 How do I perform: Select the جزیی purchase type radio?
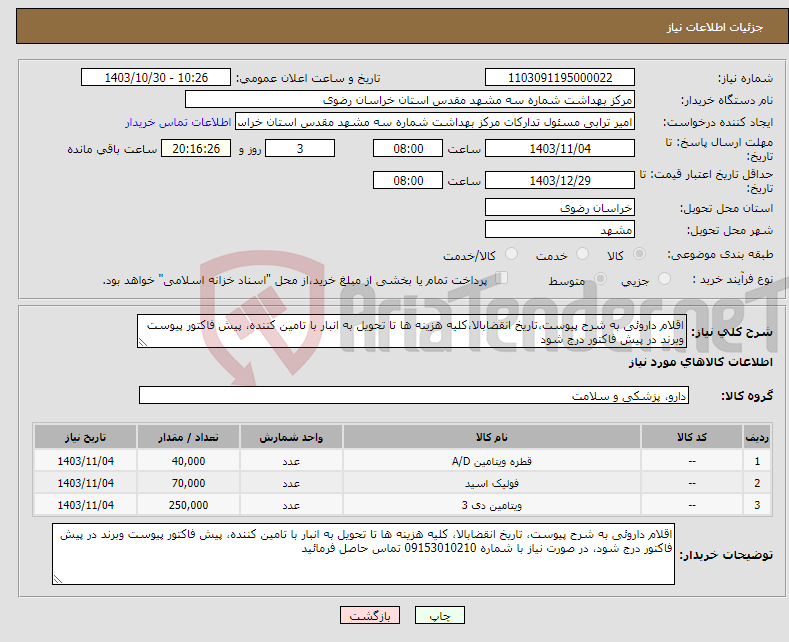(x=664, y=279)
